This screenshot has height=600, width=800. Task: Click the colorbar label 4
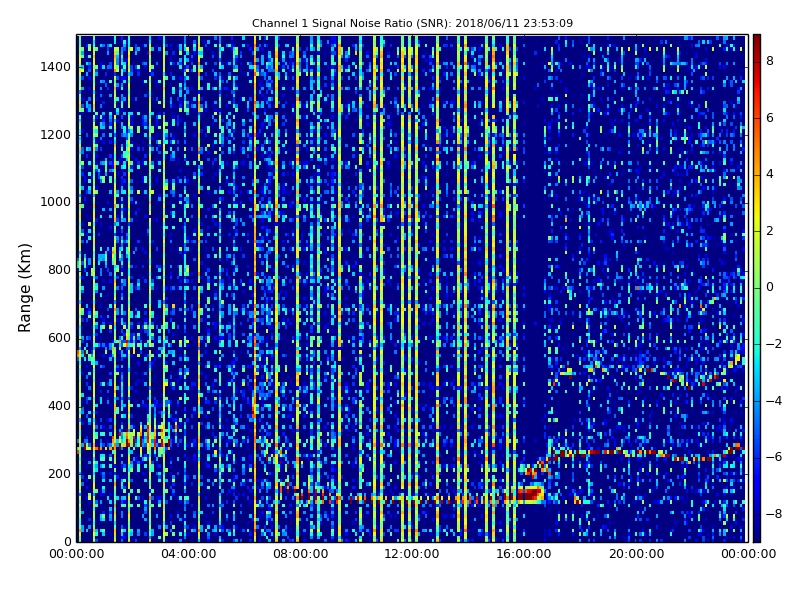pos(770,174)
